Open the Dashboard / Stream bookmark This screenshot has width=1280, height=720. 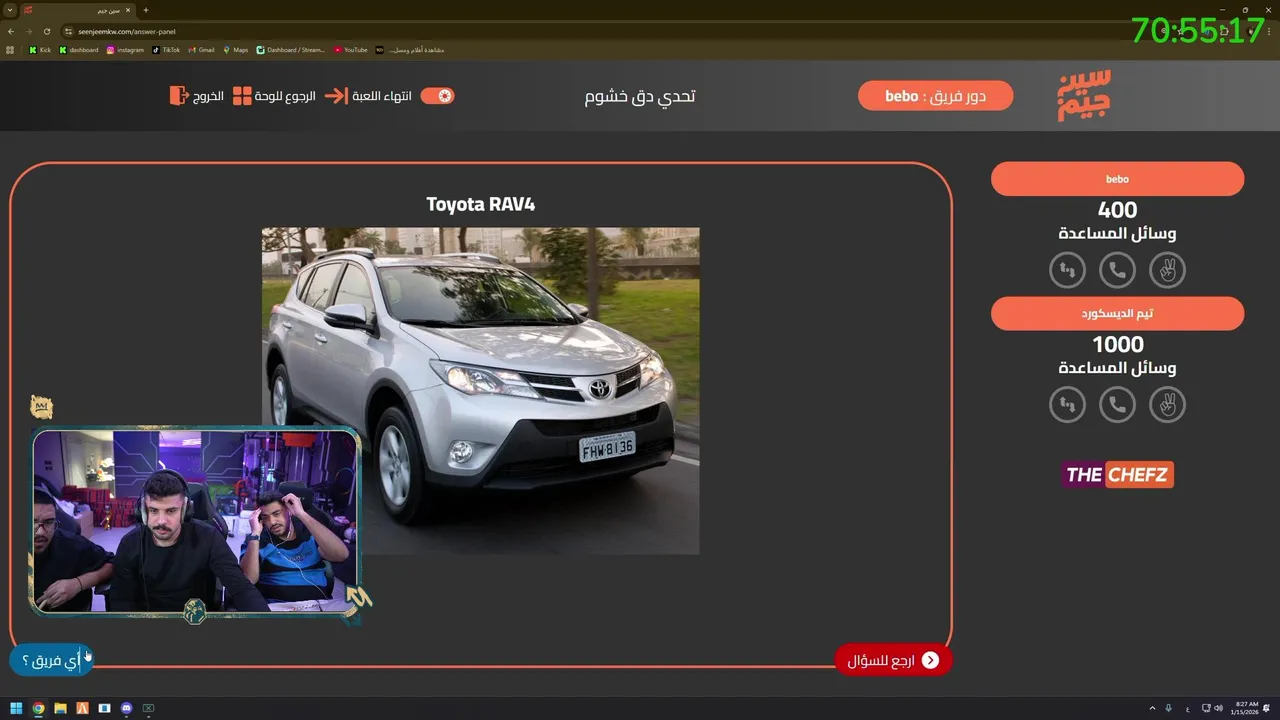point(291,49)
